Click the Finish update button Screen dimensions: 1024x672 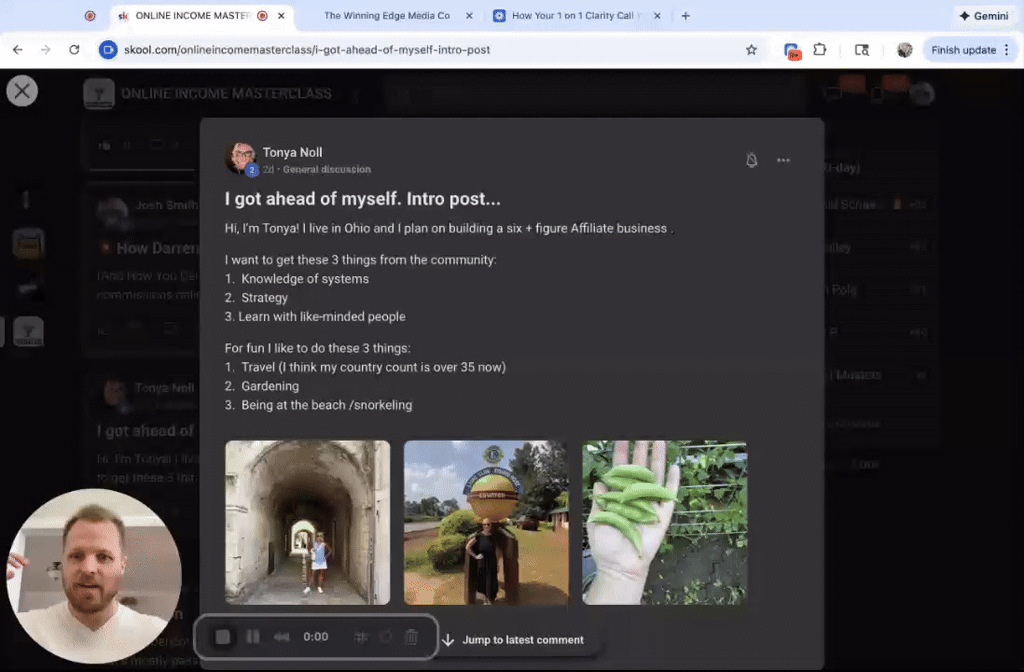coord(963,50)
